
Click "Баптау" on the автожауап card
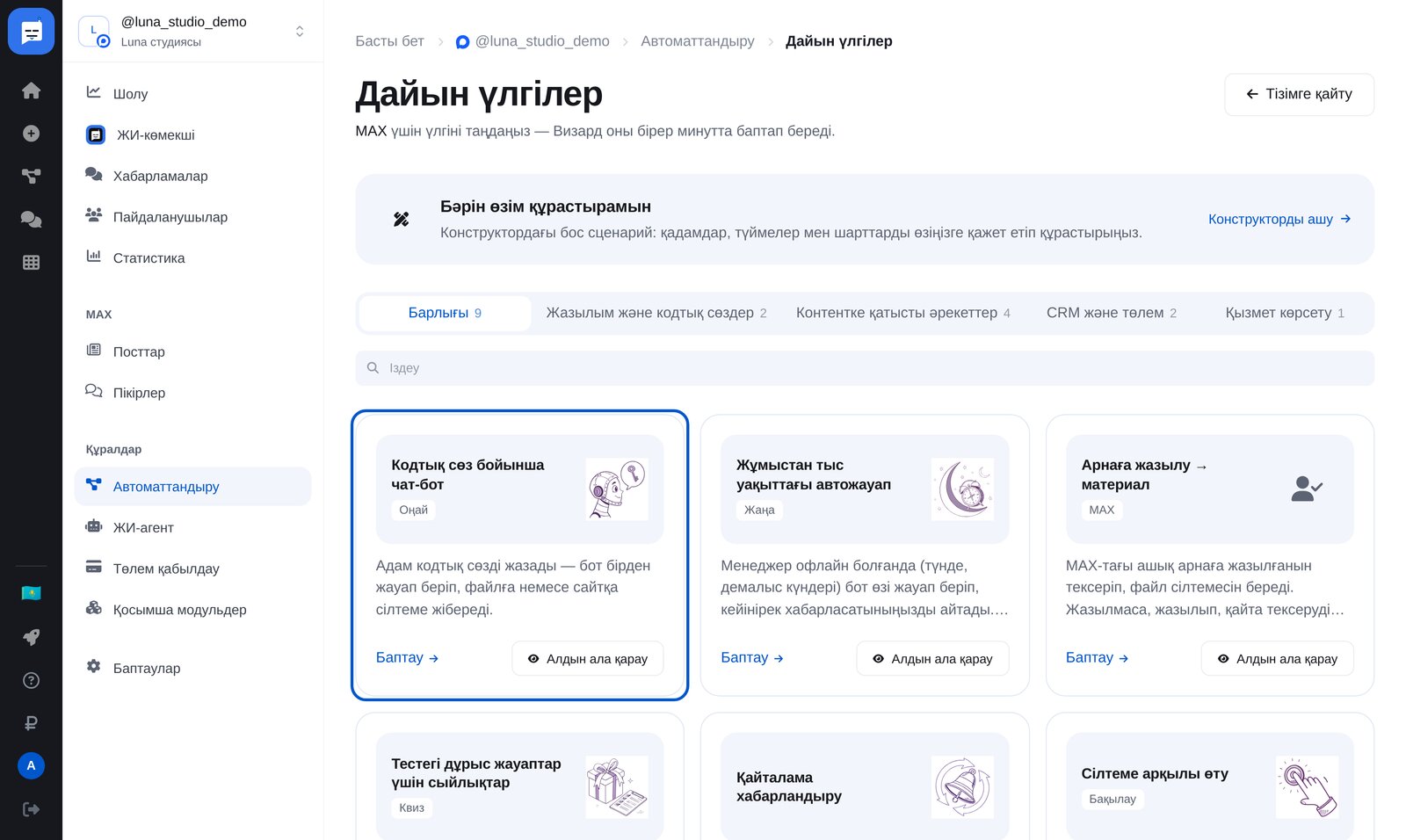click(752, 657)
